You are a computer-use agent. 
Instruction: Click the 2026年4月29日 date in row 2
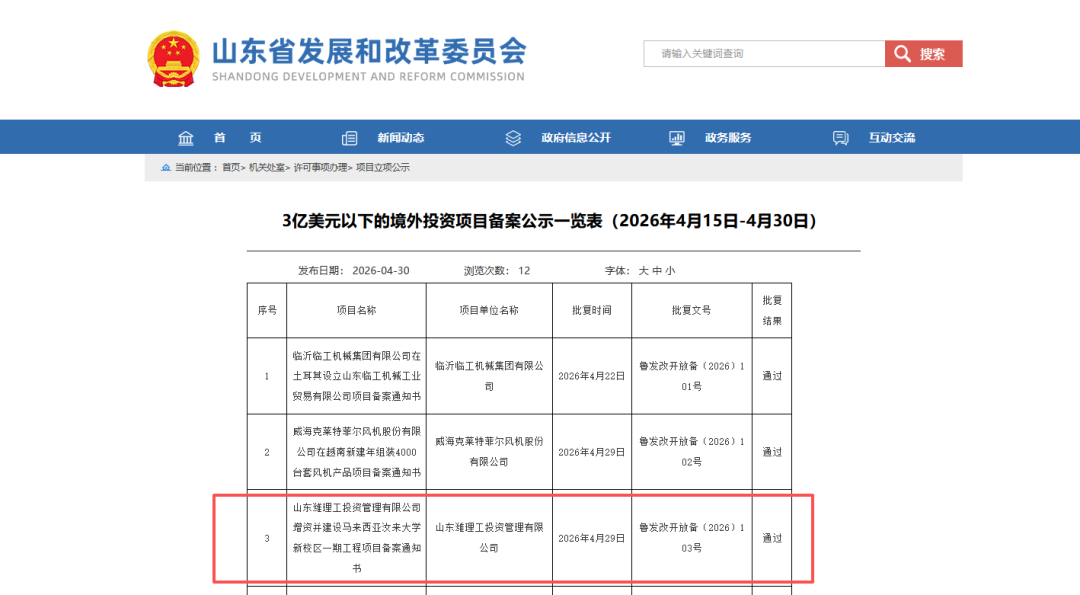click(592, 452)
